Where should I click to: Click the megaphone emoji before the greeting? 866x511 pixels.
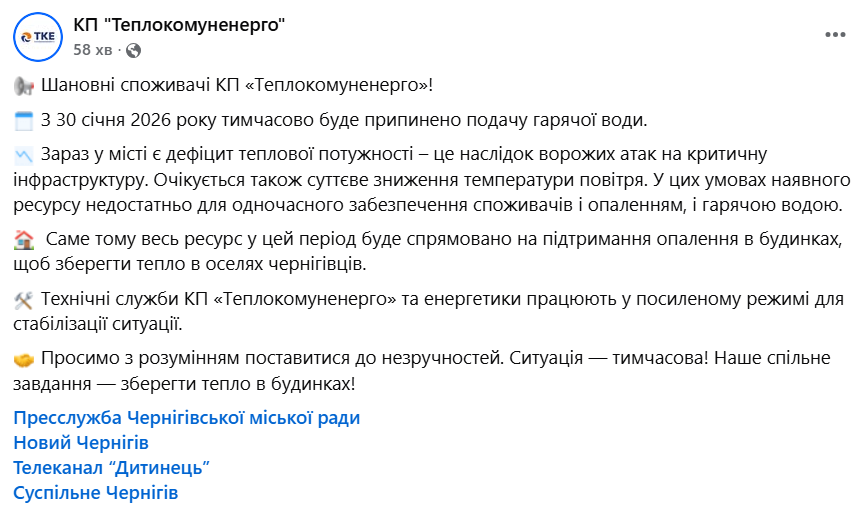pyautogui.click(x=25, y=87)
